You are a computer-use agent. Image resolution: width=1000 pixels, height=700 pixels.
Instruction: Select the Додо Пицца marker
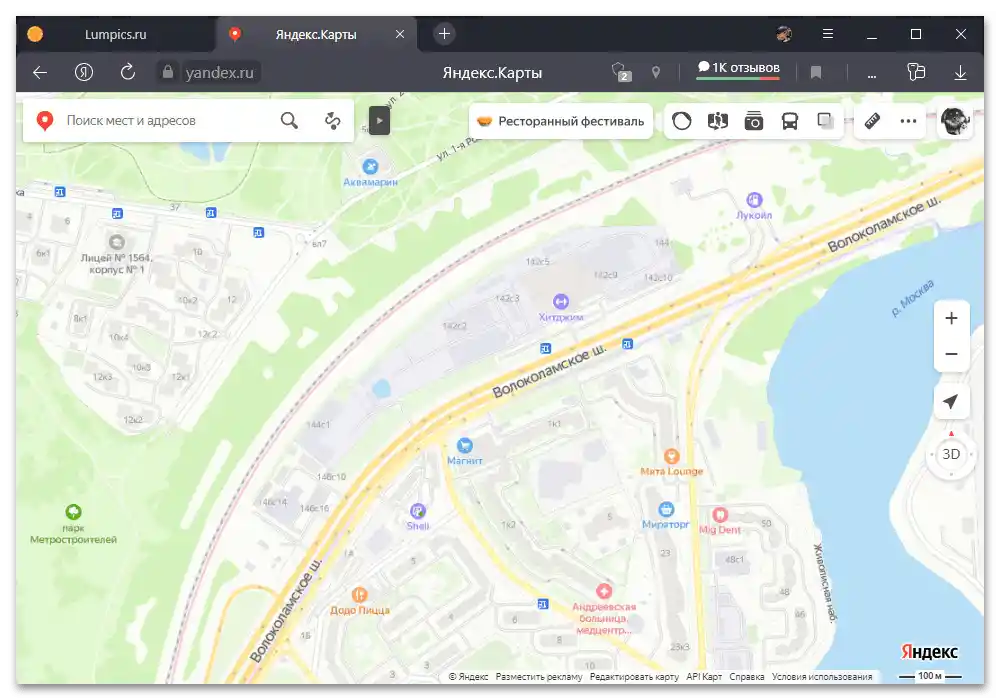point(360,595)
